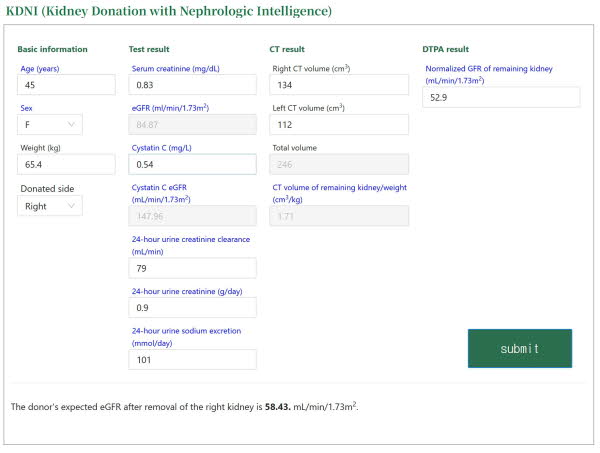Click the green submit button
Viewport: 600px width, 453px height.
click(519, 348)
